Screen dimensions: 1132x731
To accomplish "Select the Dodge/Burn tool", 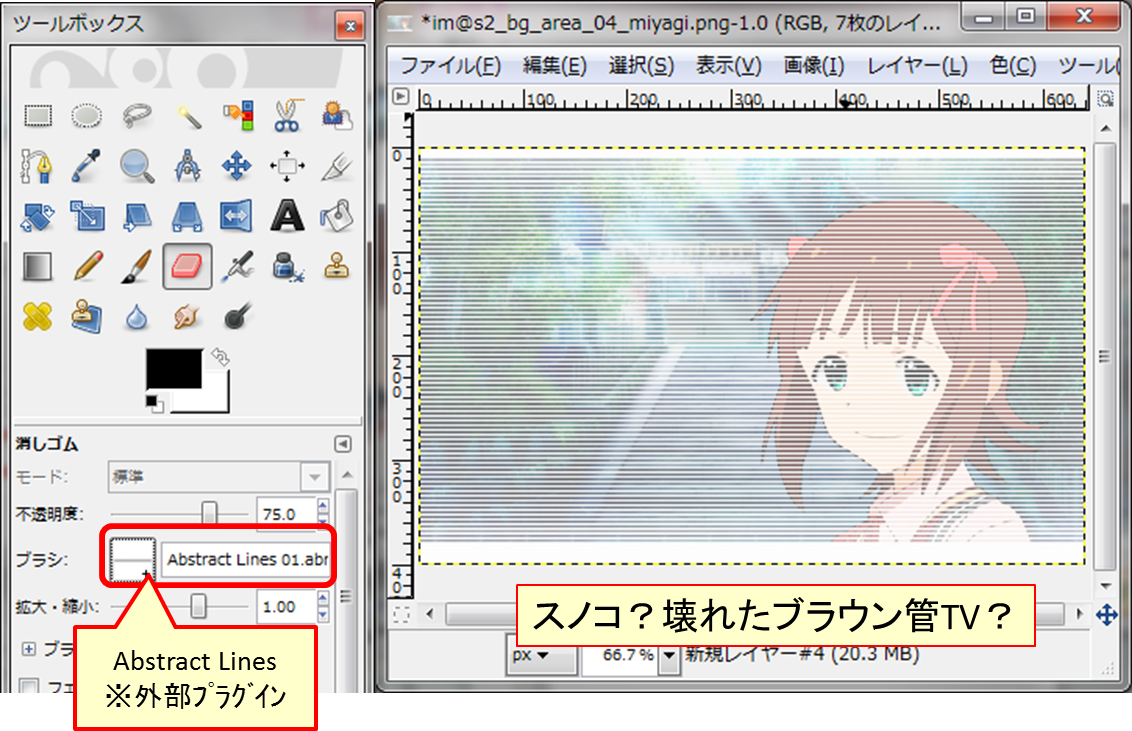I will pos(237,316).
